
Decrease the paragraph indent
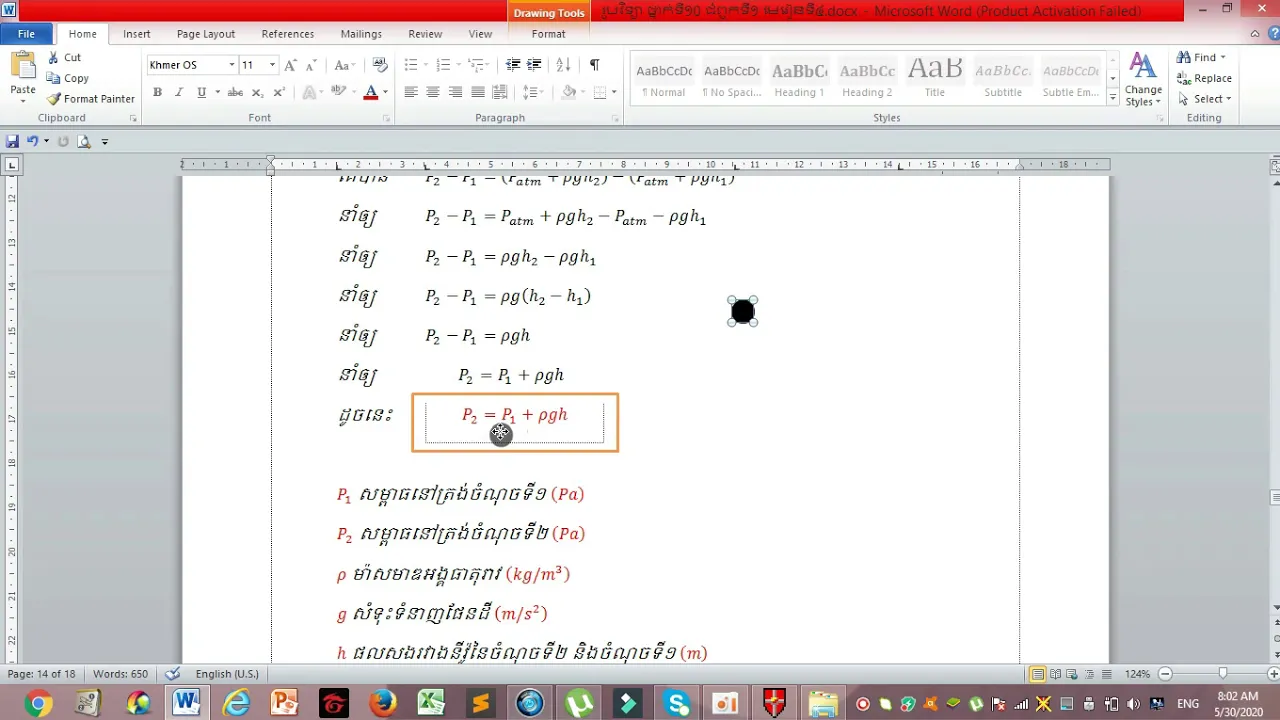click(x=513, y=65)
